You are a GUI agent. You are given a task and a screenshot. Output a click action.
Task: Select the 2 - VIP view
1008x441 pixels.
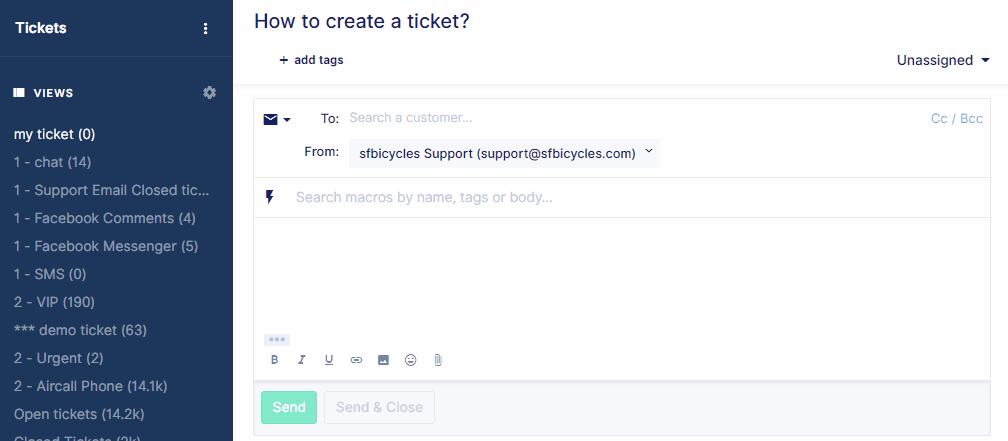click(x=55, y=302)
